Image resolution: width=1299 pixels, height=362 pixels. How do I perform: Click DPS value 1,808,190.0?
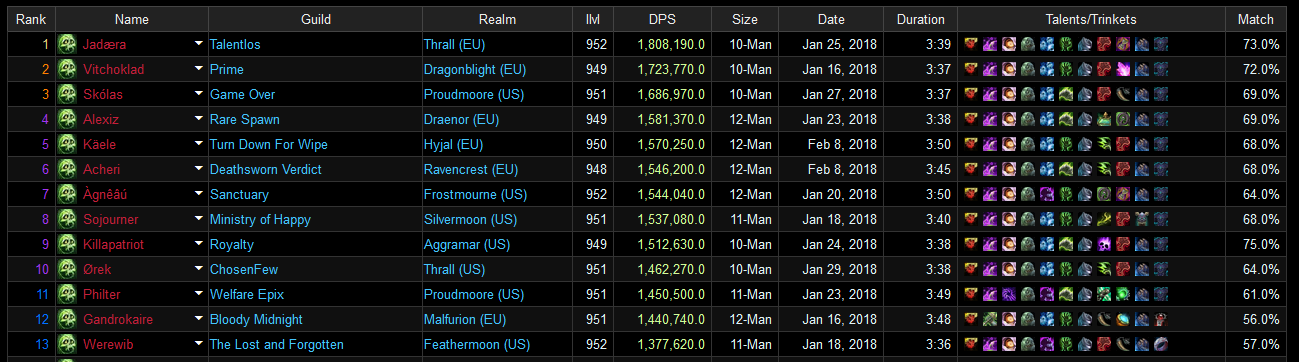[x=671, y=44]
